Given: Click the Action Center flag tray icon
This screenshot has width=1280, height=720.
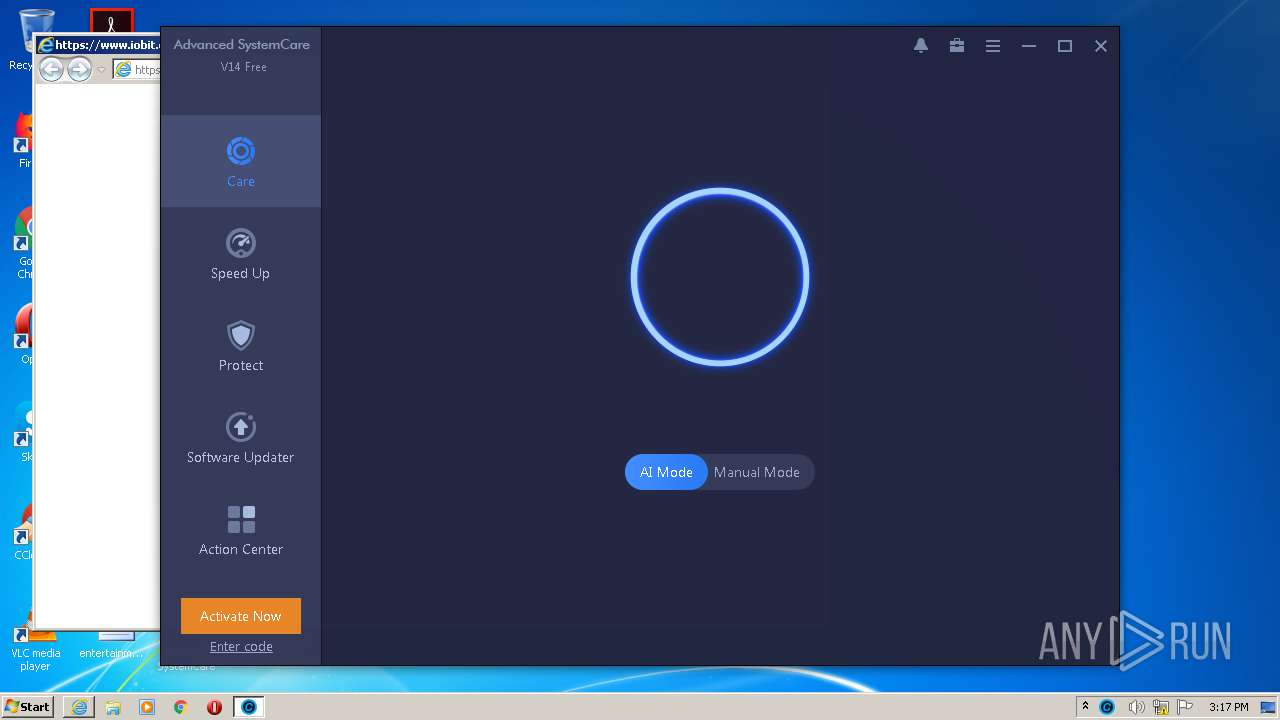Looking at the screenshot, I should [x=1186, y=707].
